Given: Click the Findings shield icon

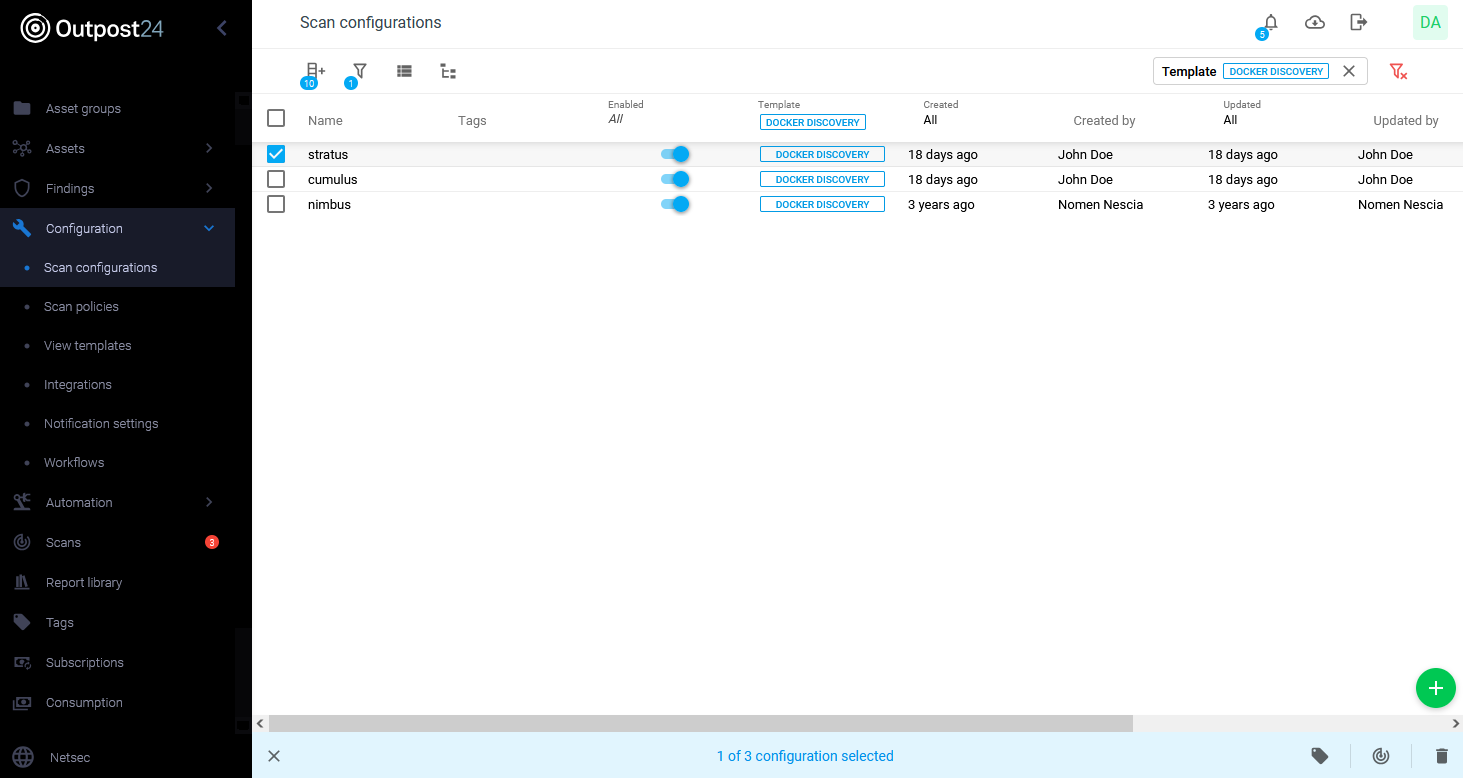Looking at the screenshot, I should (22, 188).
